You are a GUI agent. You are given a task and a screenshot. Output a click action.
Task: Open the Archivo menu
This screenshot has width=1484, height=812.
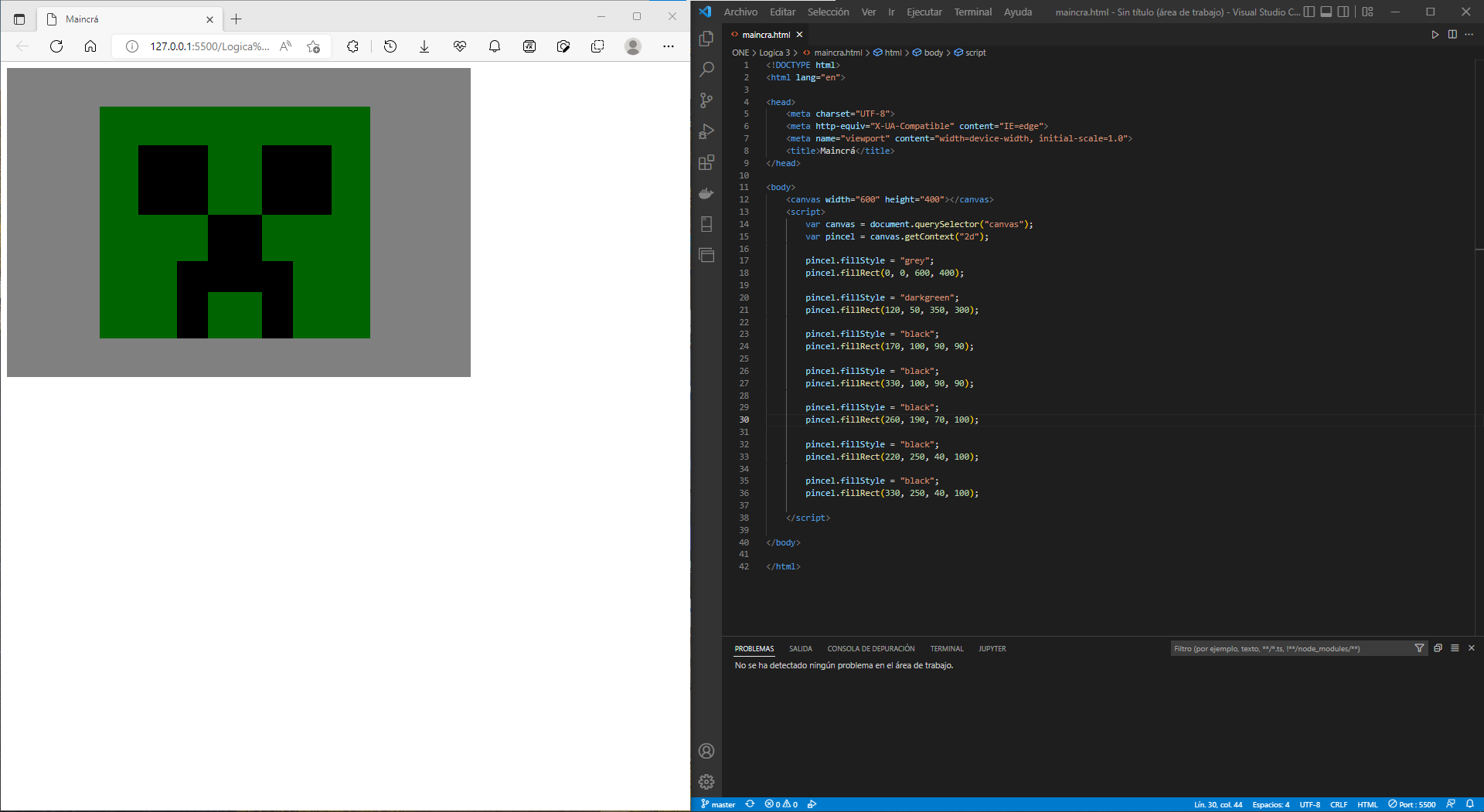(740, 12)
